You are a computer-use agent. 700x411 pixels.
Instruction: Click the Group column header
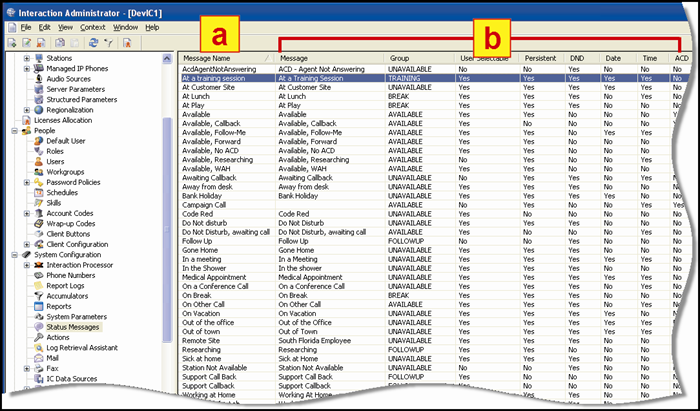tap(400, 59)
